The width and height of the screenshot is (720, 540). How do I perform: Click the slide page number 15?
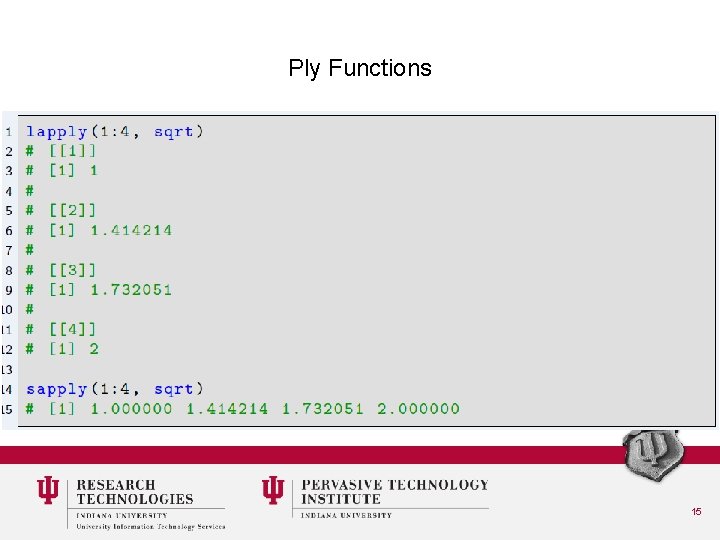(x=696, y=512)
